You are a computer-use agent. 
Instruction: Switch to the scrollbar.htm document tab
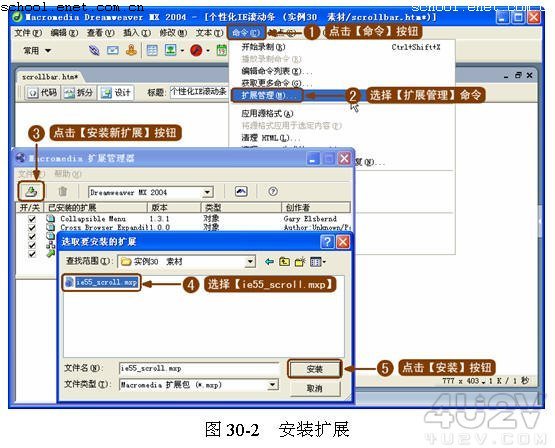(x=50, y=76)
